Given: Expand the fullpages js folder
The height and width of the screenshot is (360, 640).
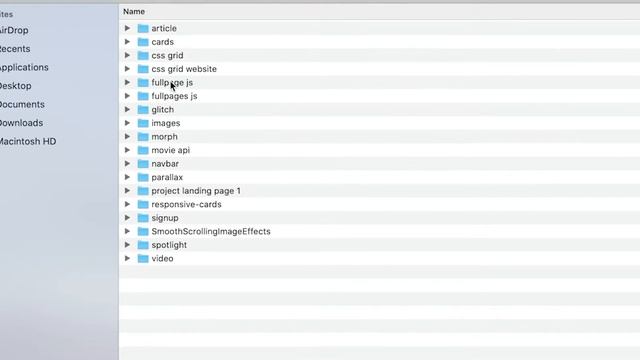Looking at the screenshot, I should 127,96.
